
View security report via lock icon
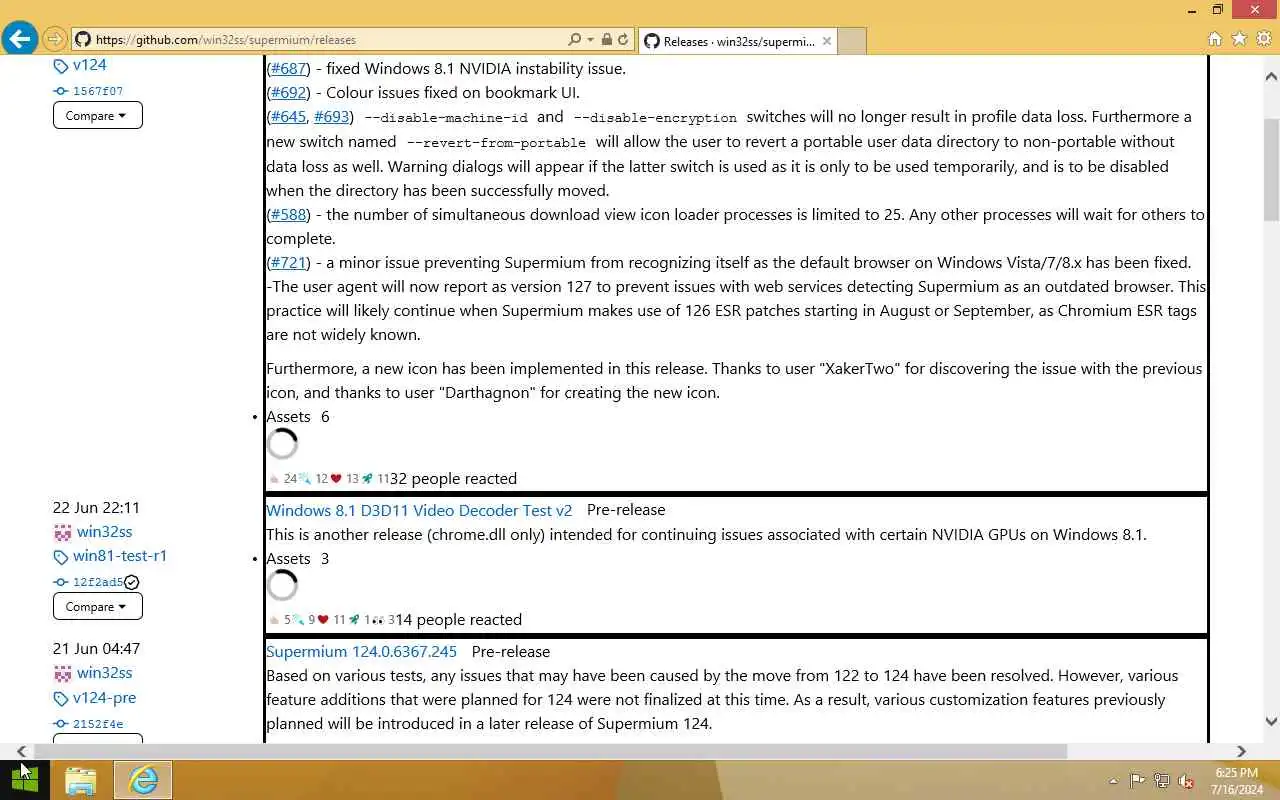point(606,40)
